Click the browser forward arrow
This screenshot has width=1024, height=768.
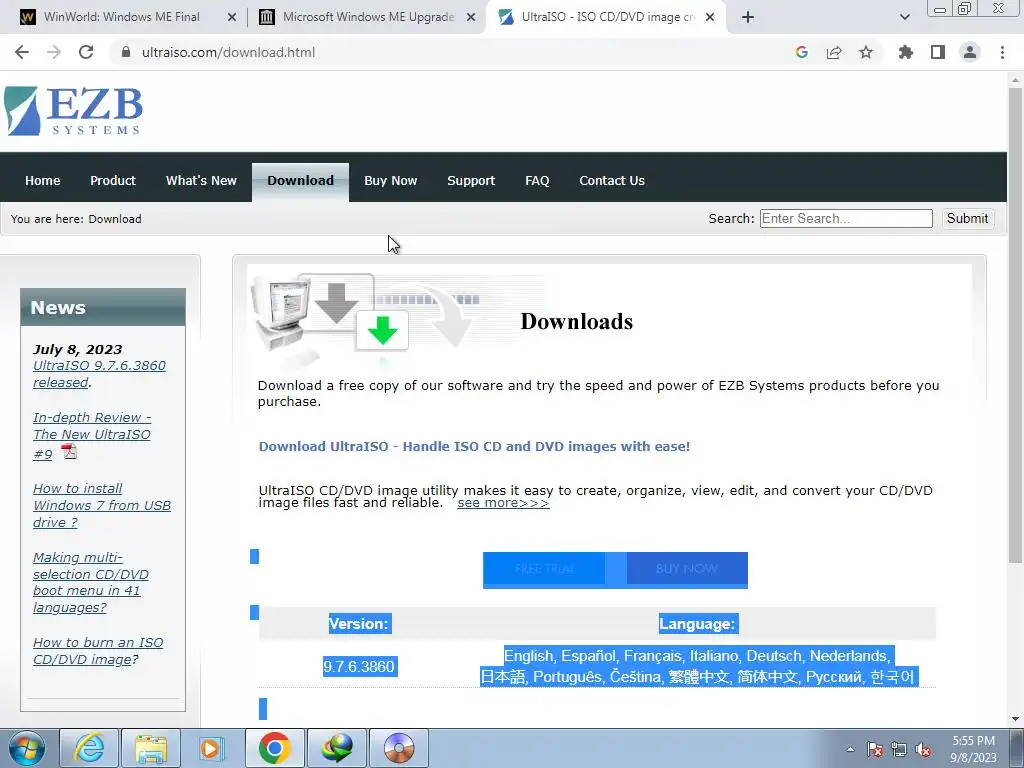pos(54,52)
